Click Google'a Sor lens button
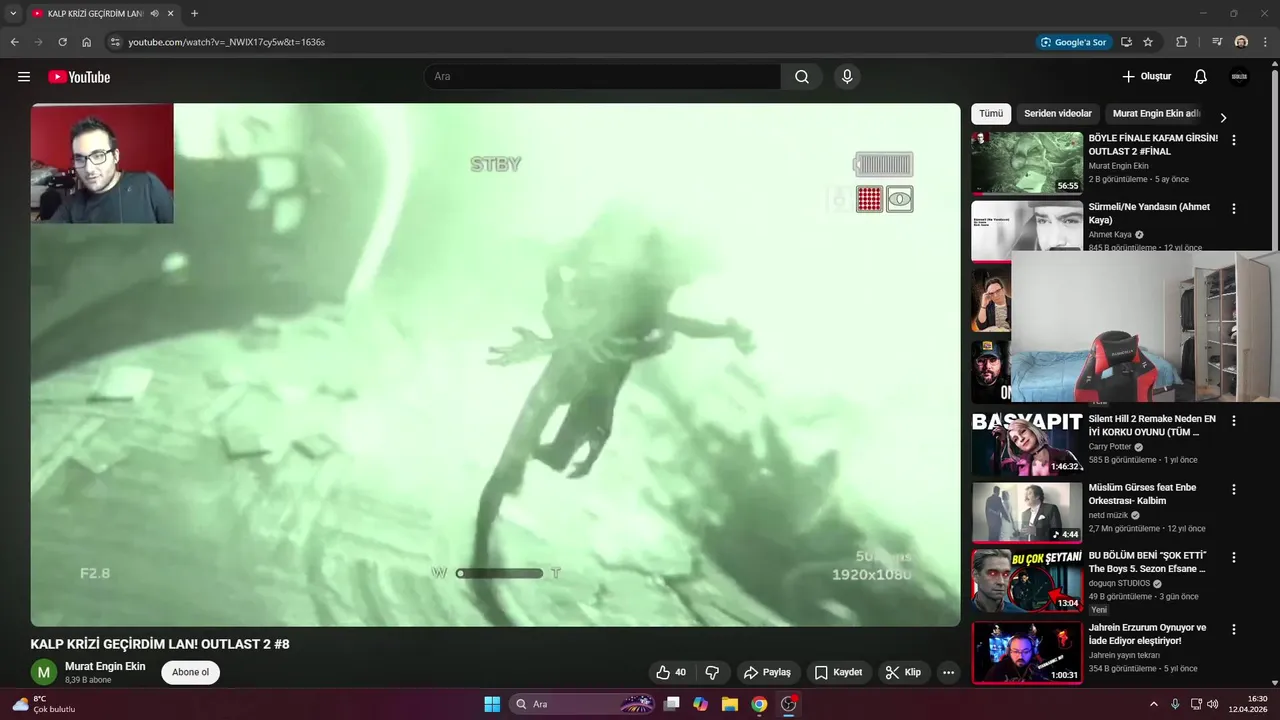The image size is (1280, 720). click(1074, 42)
